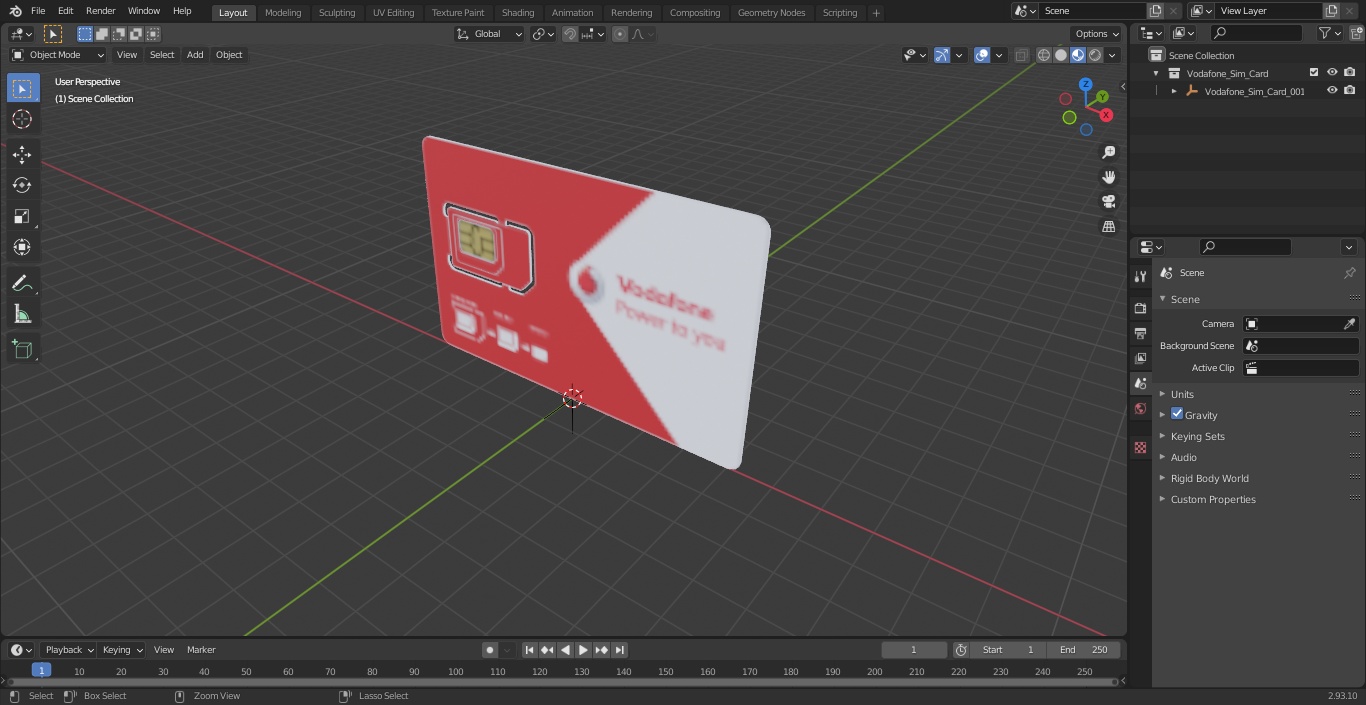
Task: Open the Keying dropdown in the timeline
Action: 122,650
